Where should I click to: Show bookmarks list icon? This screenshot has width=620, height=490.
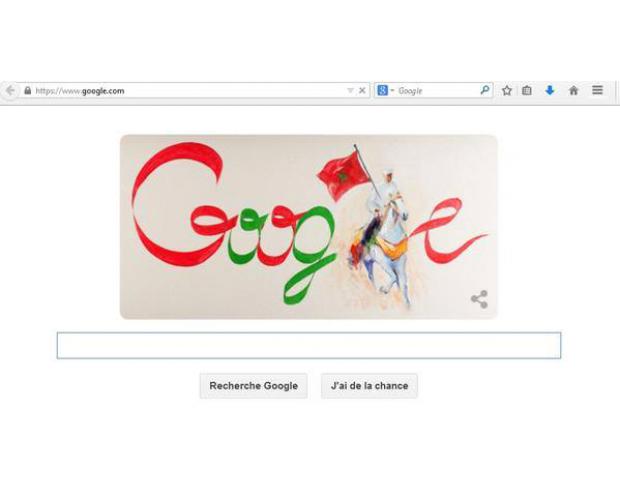tap(527, 91)
